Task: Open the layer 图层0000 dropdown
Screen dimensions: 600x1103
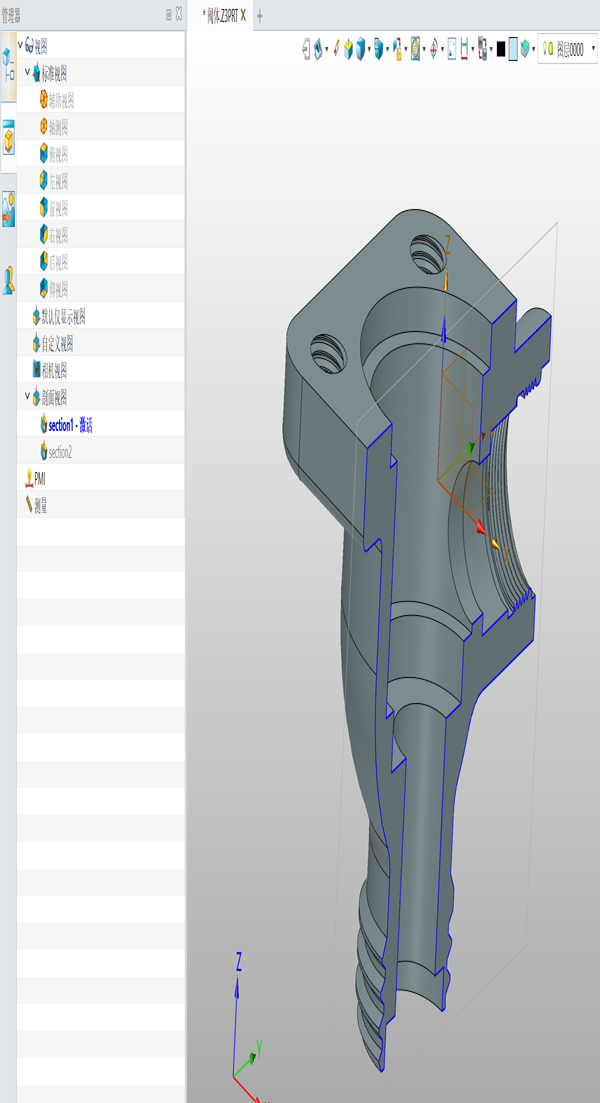Action: point(593,50)
